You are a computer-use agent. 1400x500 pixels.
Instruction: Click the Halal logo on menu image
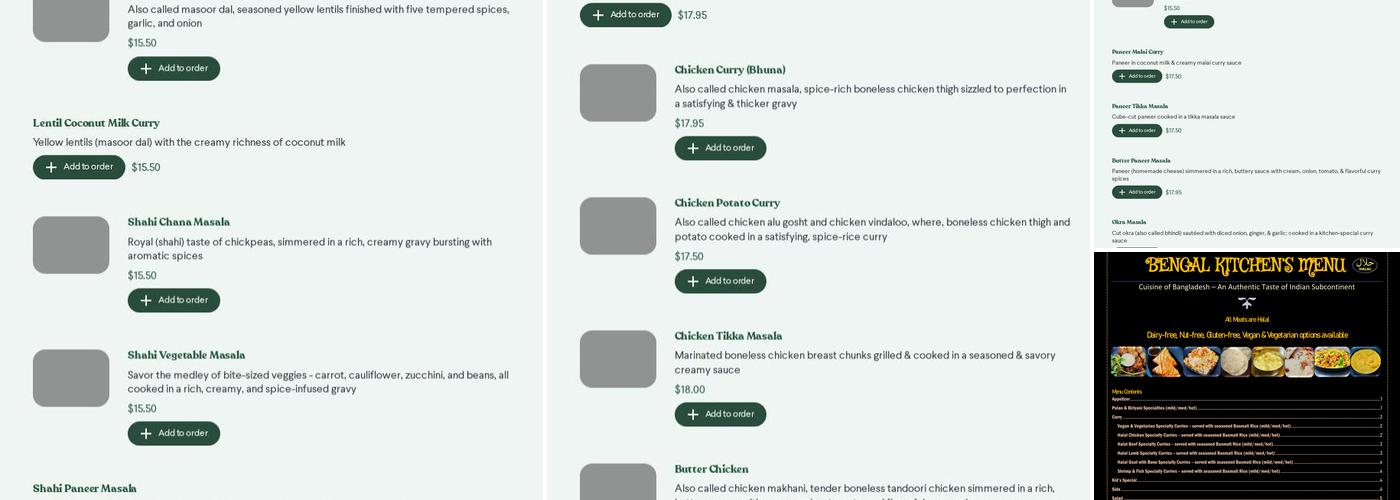pos(1365,265)
